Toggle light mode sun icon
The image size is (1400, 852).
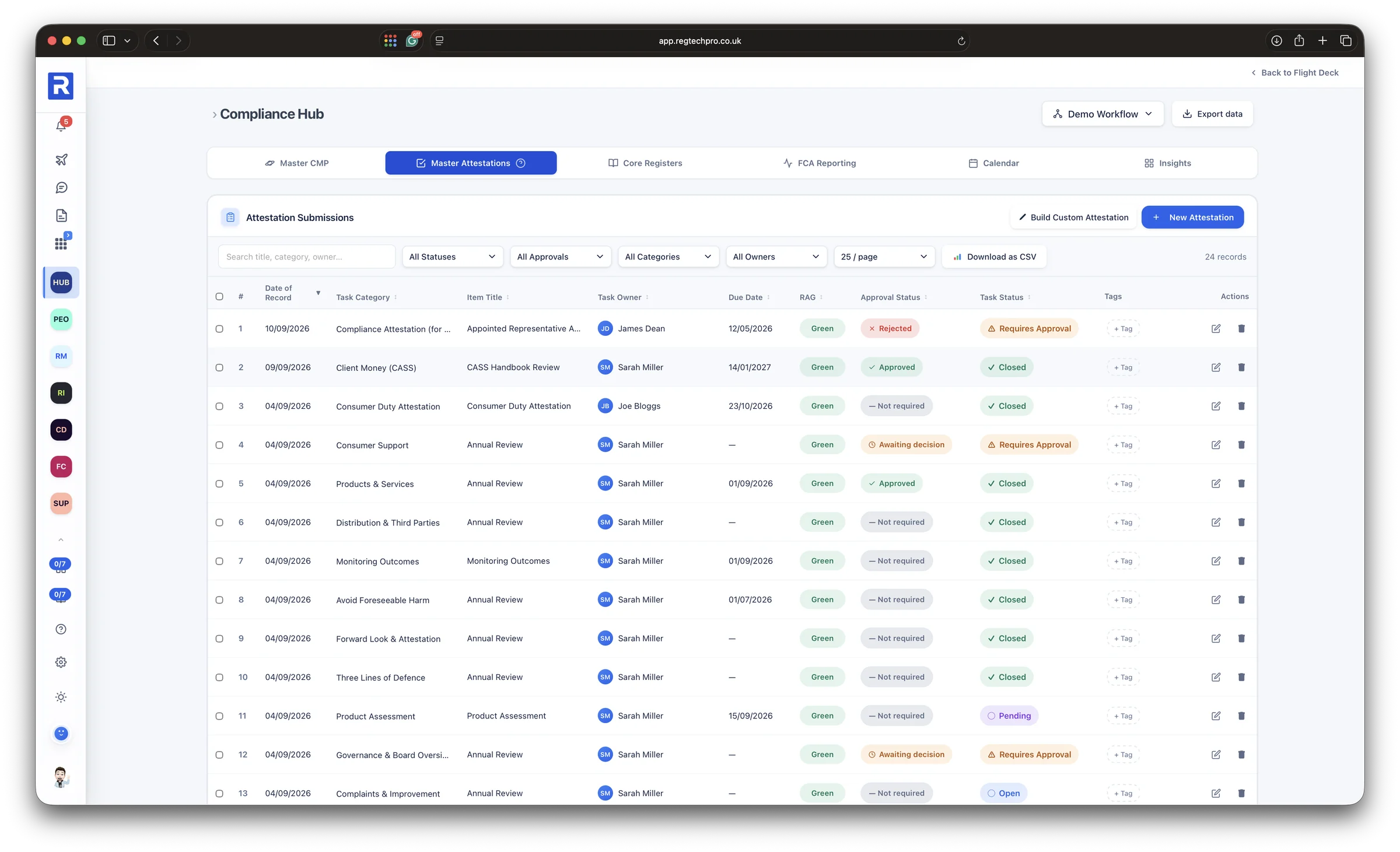61,697
